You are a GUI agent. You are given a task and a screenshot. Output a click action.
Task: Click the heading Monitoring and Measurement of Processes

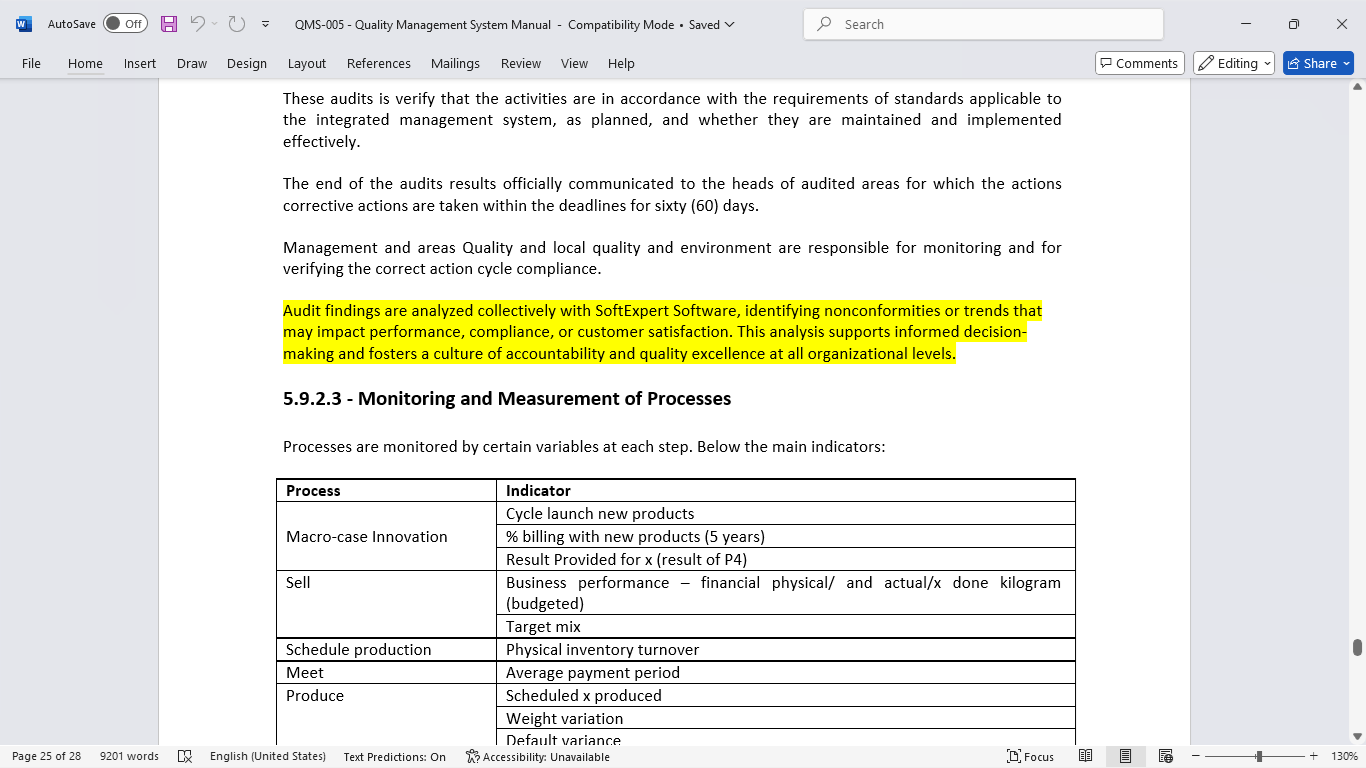(x=507, y=399)
